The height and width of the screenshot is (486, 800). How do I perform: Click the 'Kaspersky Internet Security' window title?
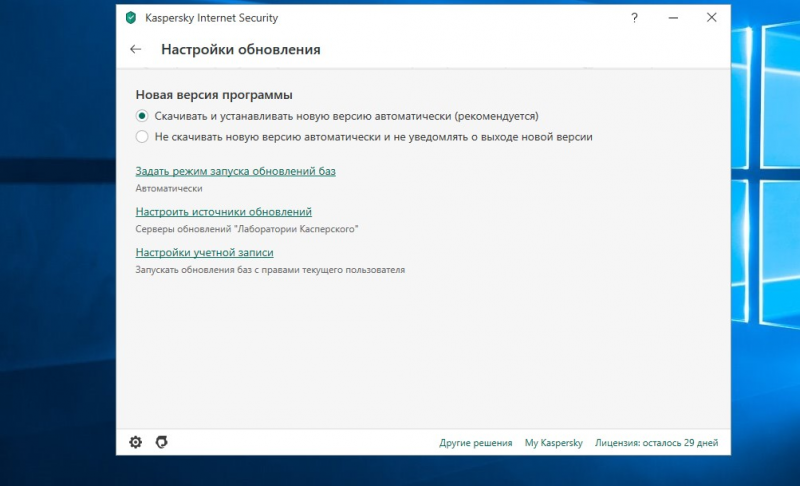pos(211,18)
